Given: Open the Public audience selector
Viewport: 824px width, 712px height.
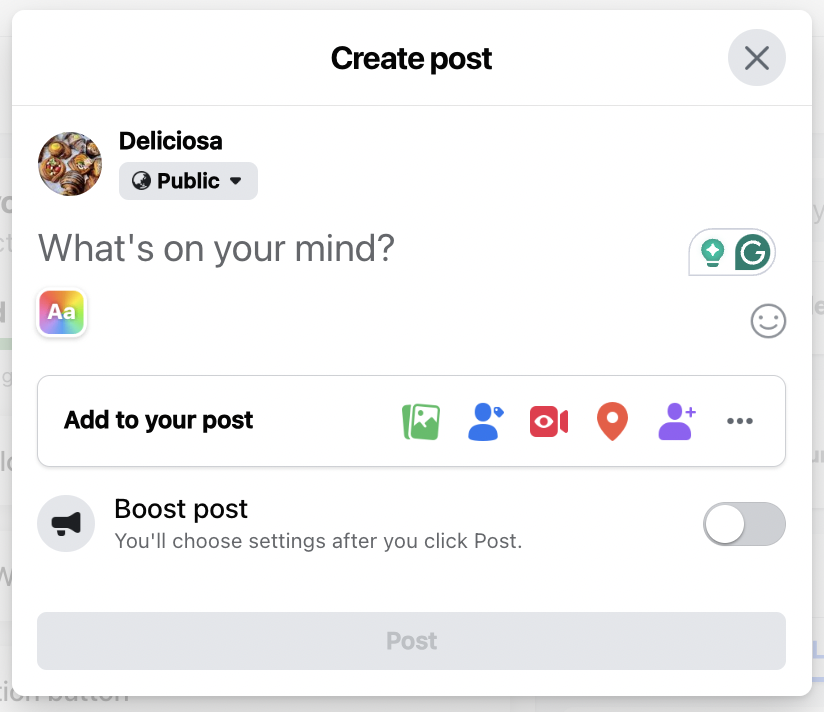Looking at the screenshot, I should click(188, 181).
